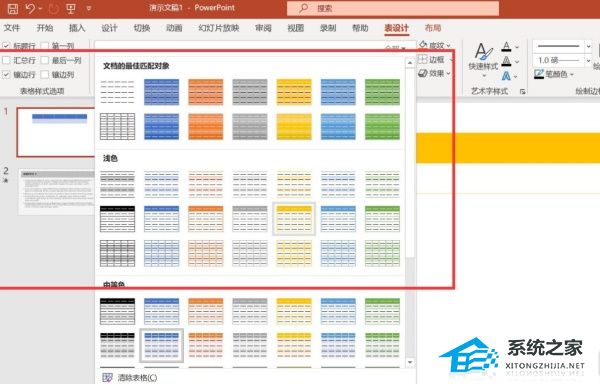This screenshot has width=600, height=384.
Task: Open Customize Quick Access Toolbar arrow
Action: point(89,8)
